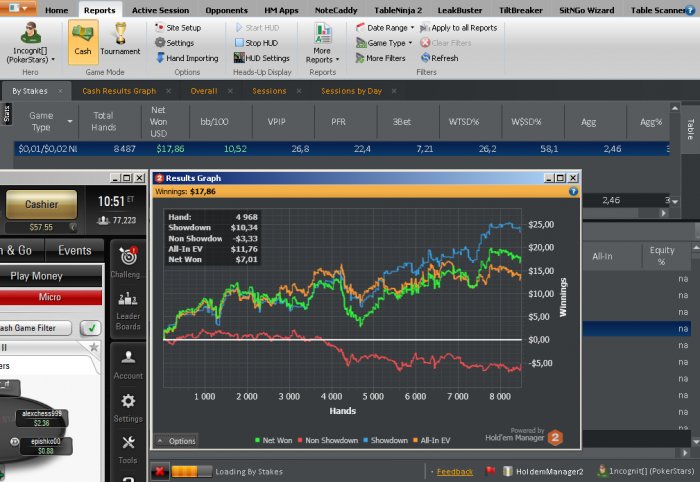Open Settings gear in Options group

pyautogui.click(x=175, y=43)
